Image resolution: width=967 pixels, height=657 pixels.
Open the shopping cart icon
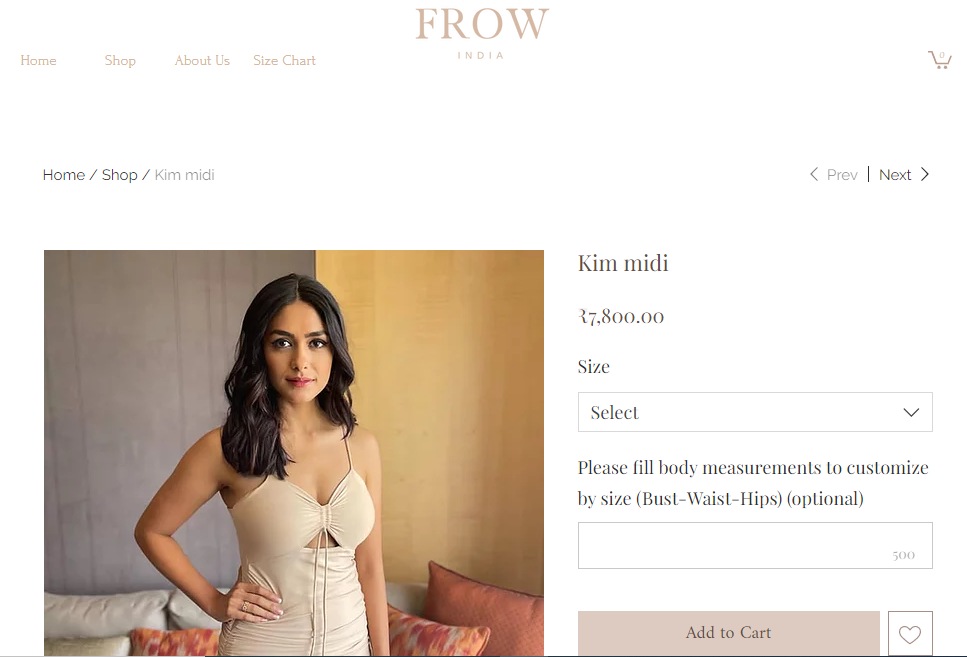940,59
